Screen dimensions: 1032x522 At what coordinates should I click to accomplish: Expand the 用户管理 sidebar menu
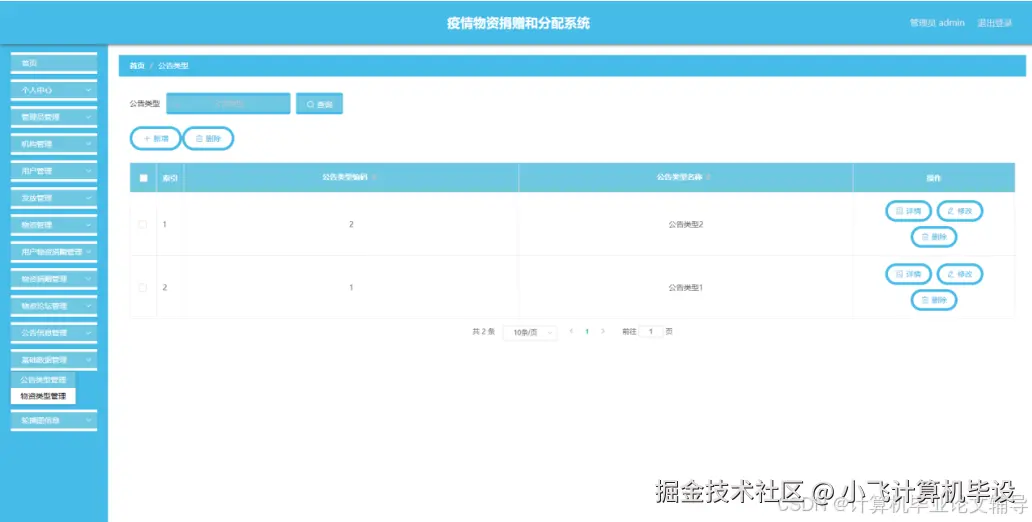(54, 171)
